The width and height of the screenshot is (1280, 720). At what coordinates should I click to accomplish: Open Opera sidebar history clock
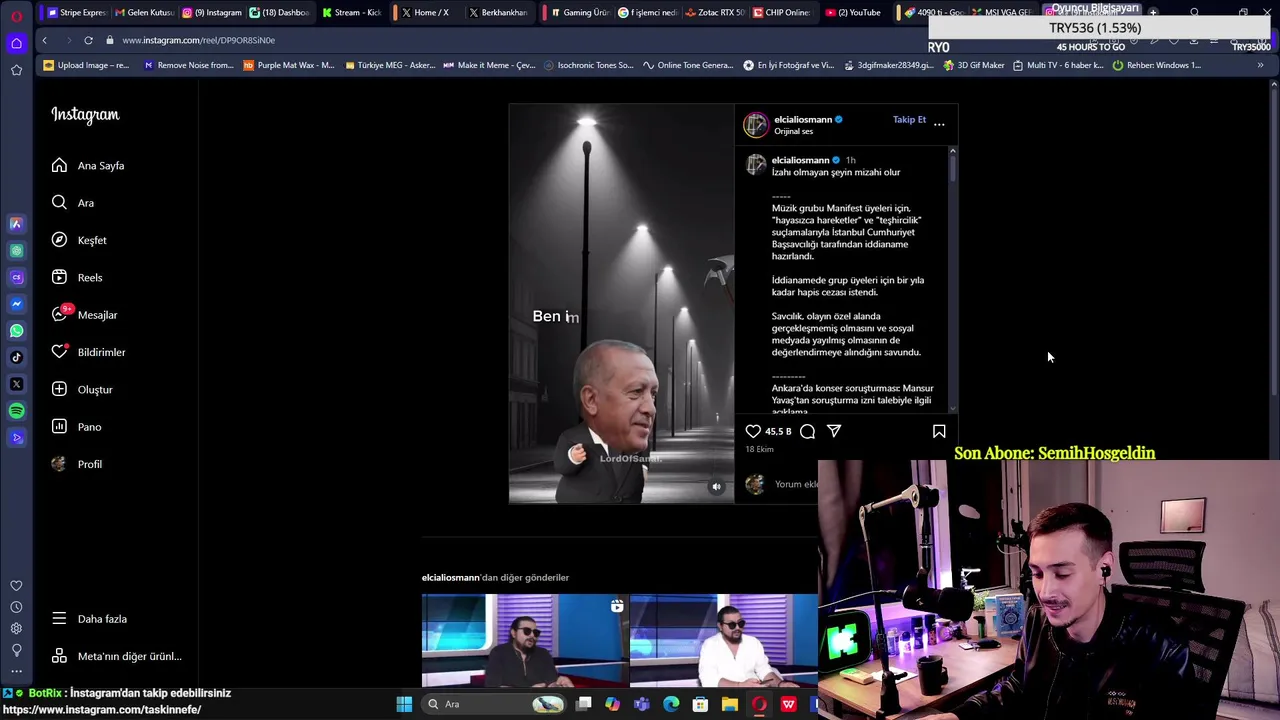tap(16, 607)
